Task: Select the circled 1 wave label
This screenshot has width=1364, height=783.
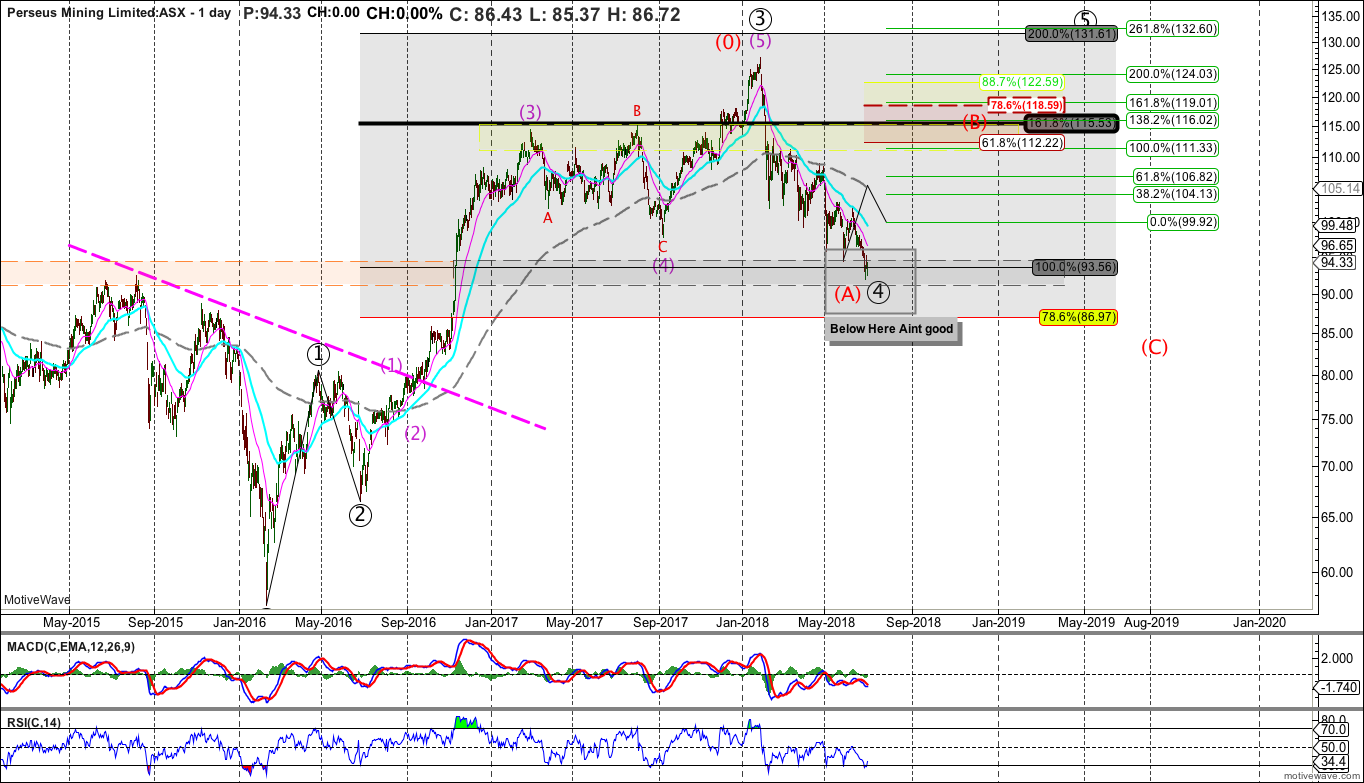Action: click(317, 354)
